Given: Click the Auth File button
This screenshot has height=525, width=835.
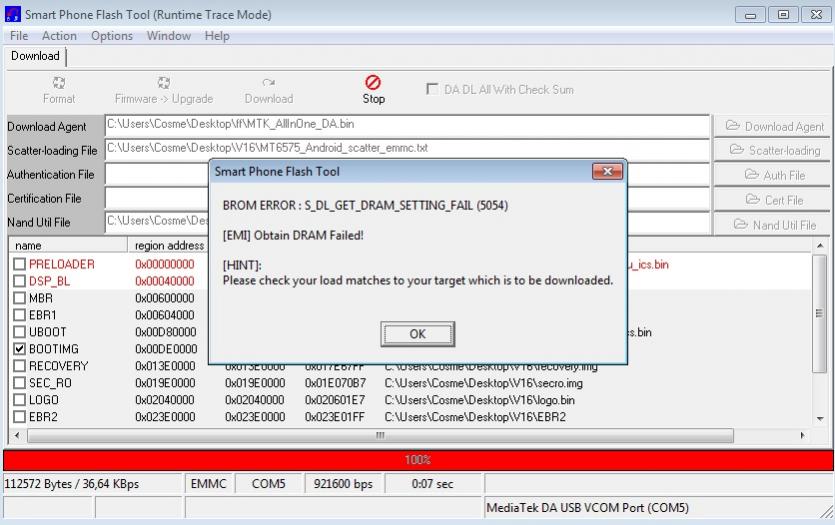Looking at the screenshot, I should tap(772, 175).
